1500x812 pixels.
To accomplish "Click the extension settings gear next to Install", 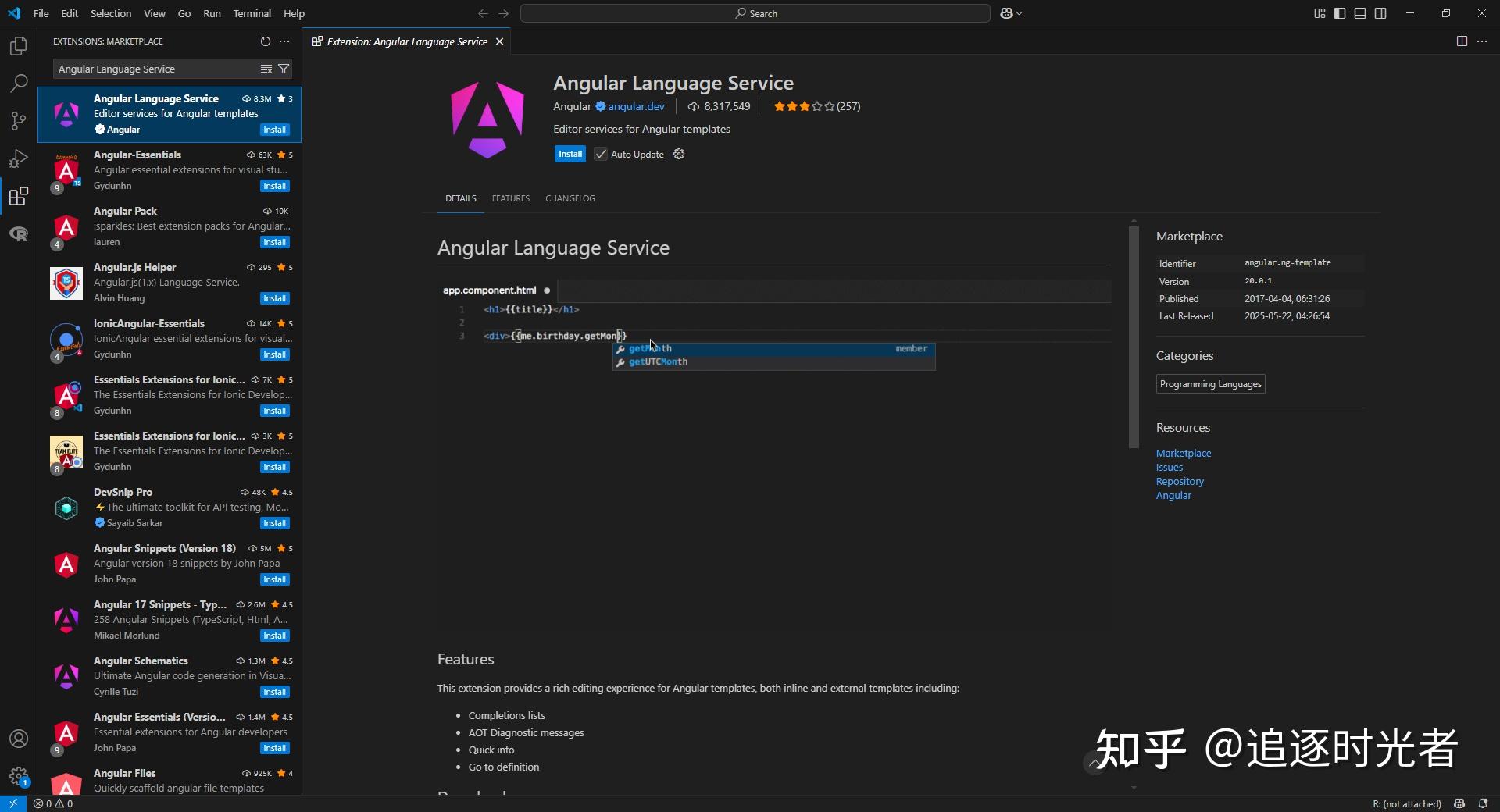I will pyautogui.click(x=678, y=154).
